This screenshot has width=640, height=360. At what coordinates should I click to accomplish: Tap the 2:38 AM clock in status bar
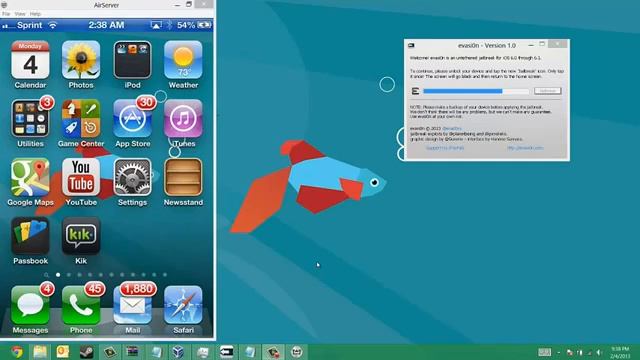pyautogui.click(x=106, y=25)
